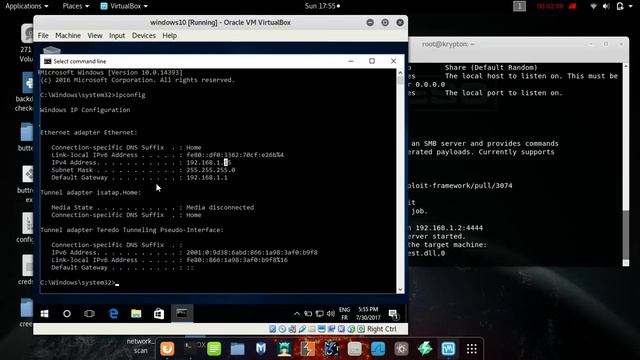Click the IPv4 Address value 192.168.1.x
This screenshot has width=640, height=360.
(x=209, y=162)
